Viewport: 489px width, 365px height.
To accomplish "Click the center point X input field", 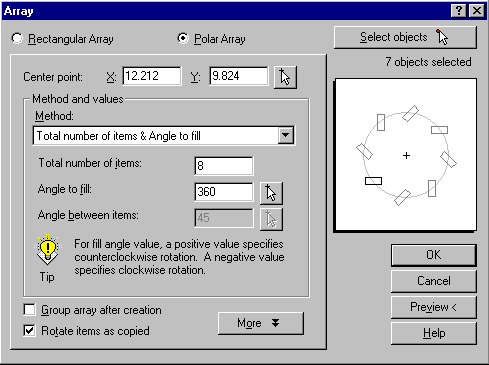I will tap(152, 76).
